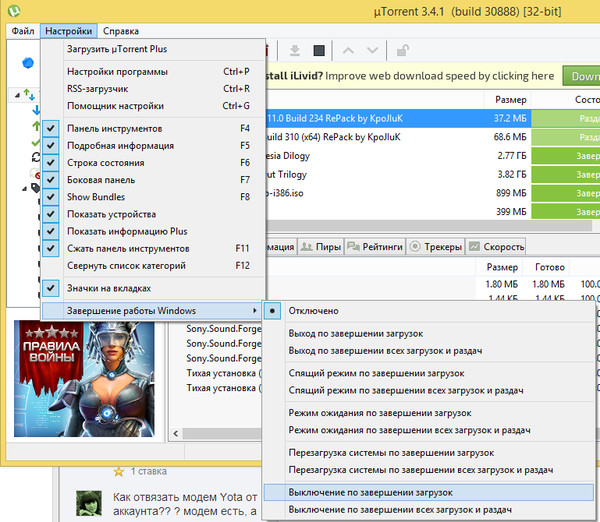The width and height of the screenshot is (600, 522).
Task: Open Помощник настройки
Action: (x=153, y=106)
